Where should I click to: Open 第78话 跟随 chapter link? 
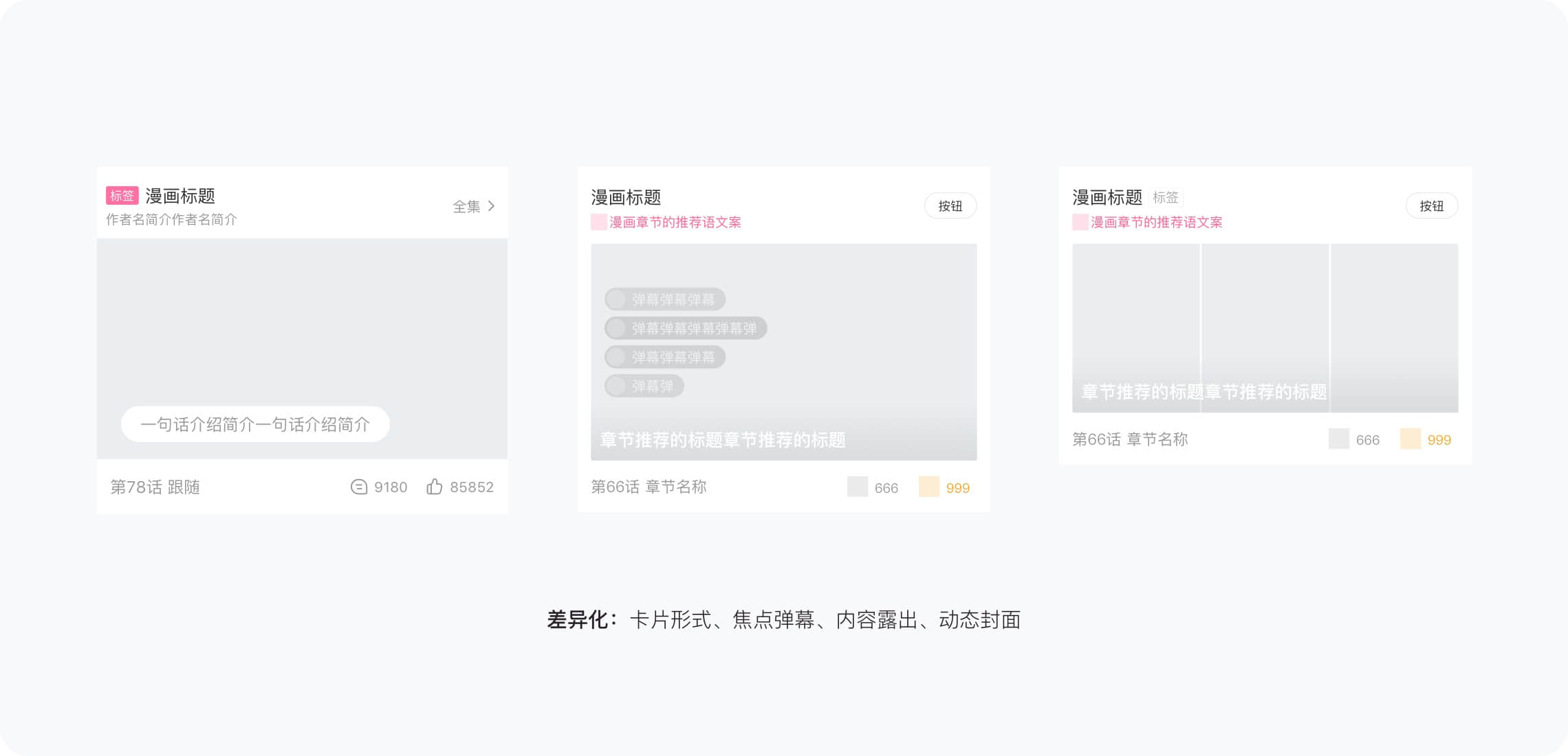coord(155,487)
